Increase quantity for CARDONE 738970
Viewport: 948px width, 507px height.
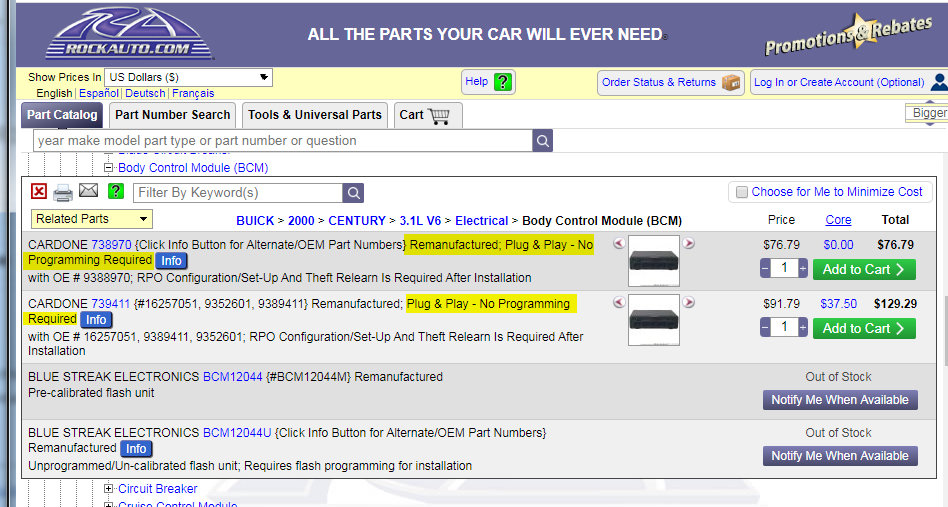tap(802, 268)
